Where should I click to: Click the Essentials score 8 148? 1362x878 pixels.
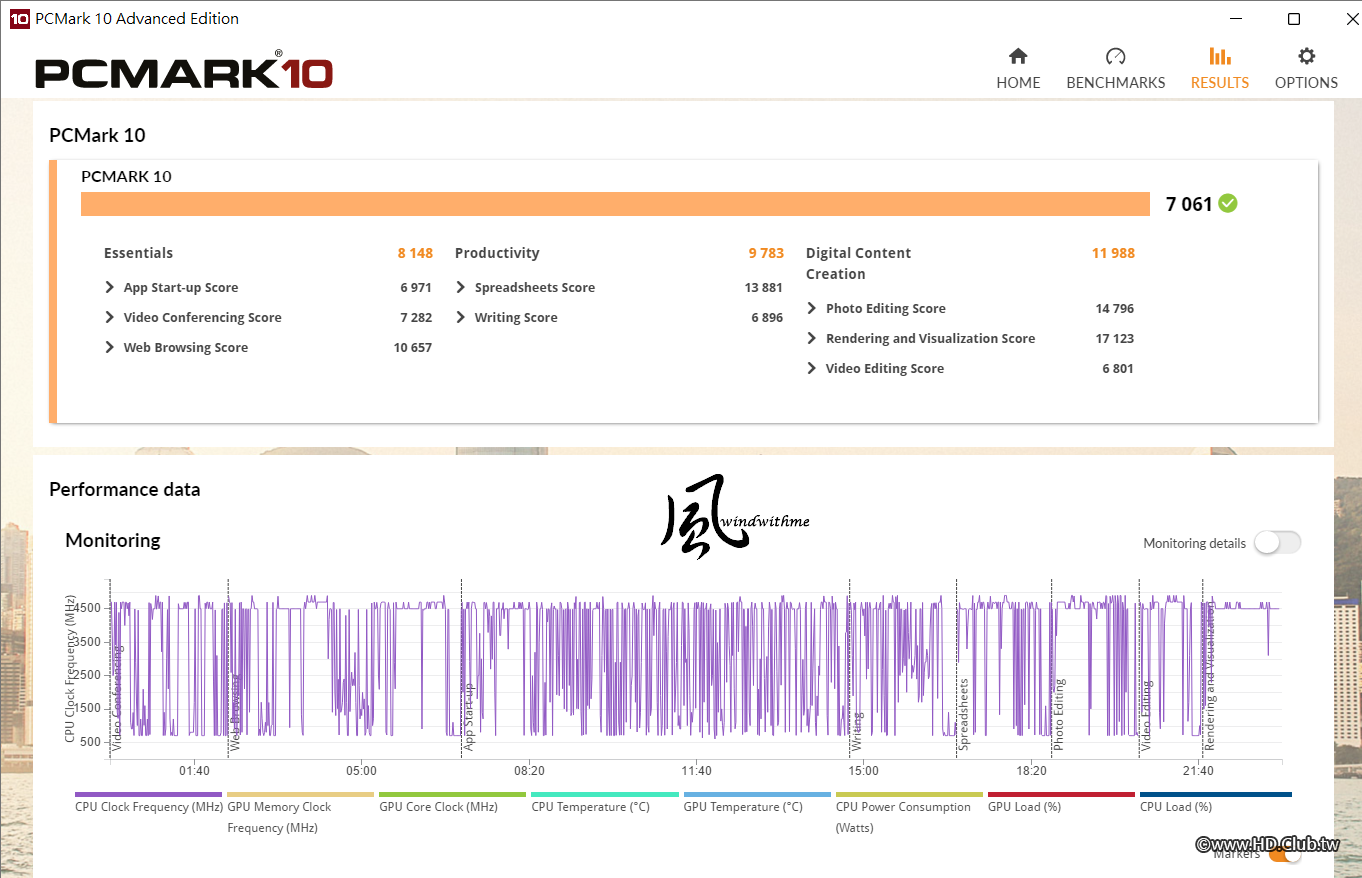[x=415, y=253]
